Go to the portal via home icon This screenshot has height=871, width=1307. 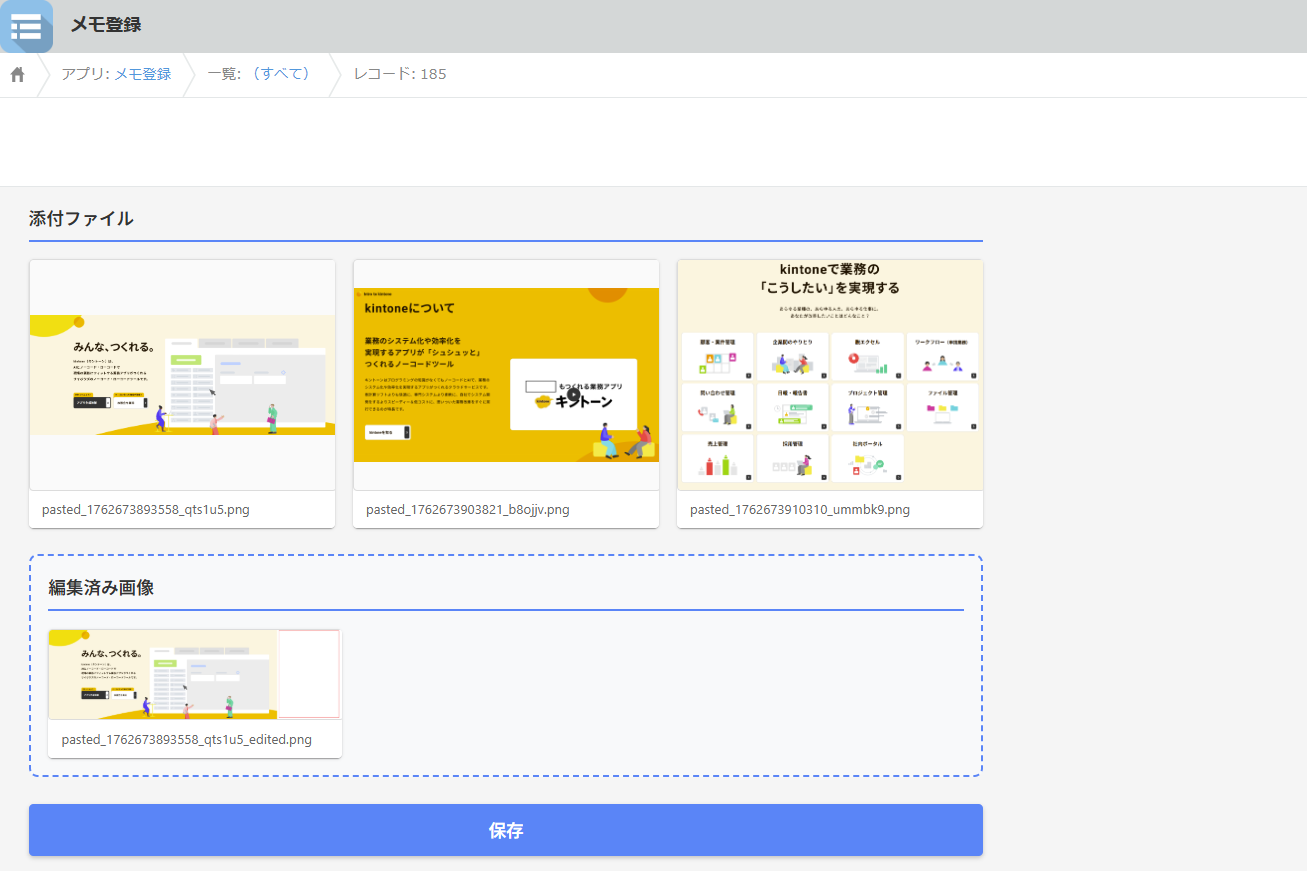pyautogui.click(x=17, y=75)
